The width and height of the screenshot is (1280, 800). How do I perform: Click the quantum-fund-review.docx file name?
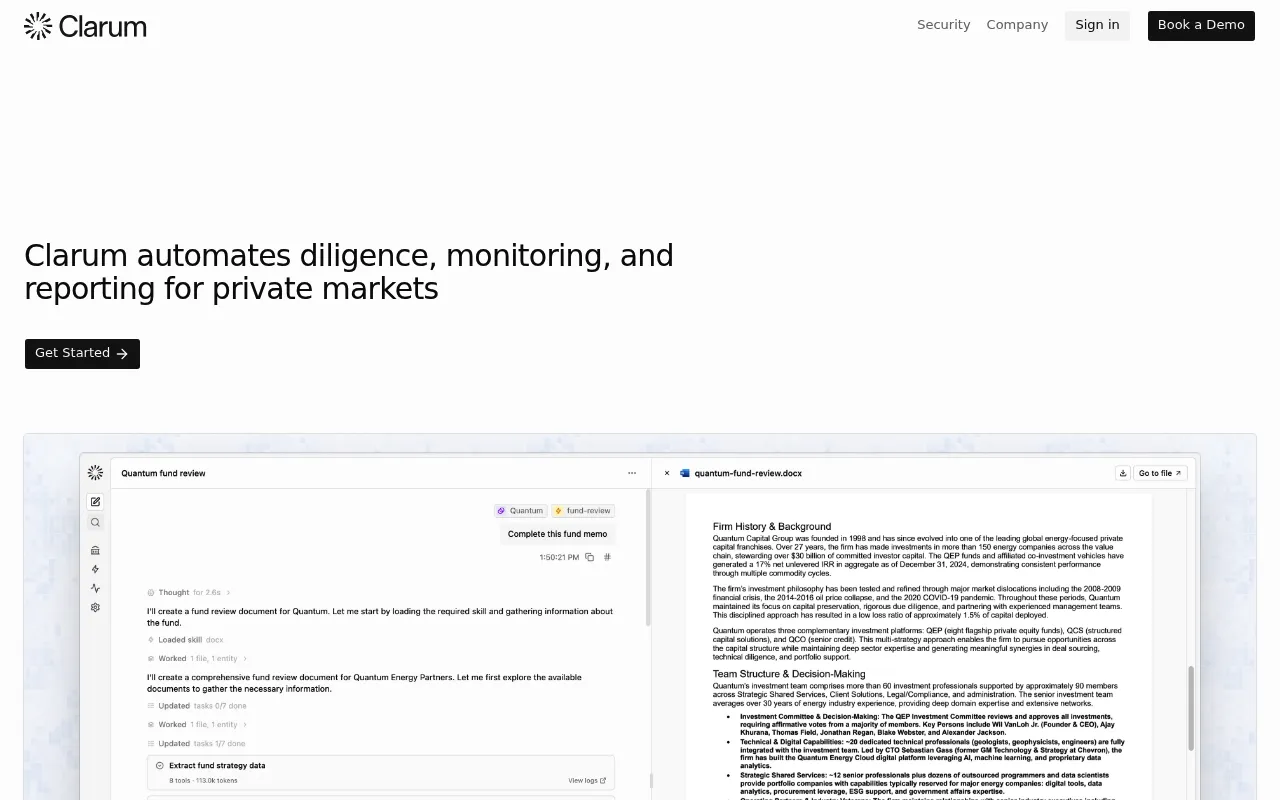(748, 473)
